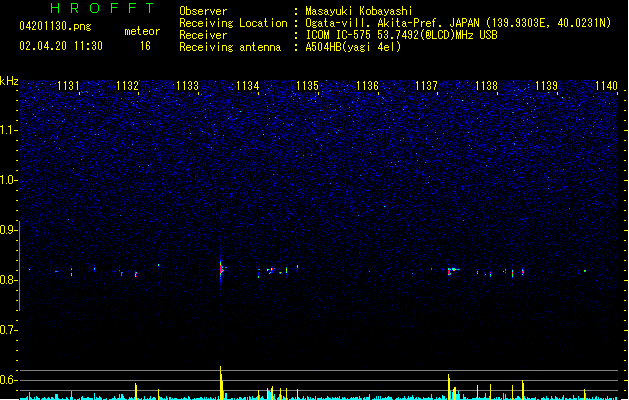The height and width of the screenshot is (400, 629).
Task: Click the 1135 time marker
Action: (307, 86)
